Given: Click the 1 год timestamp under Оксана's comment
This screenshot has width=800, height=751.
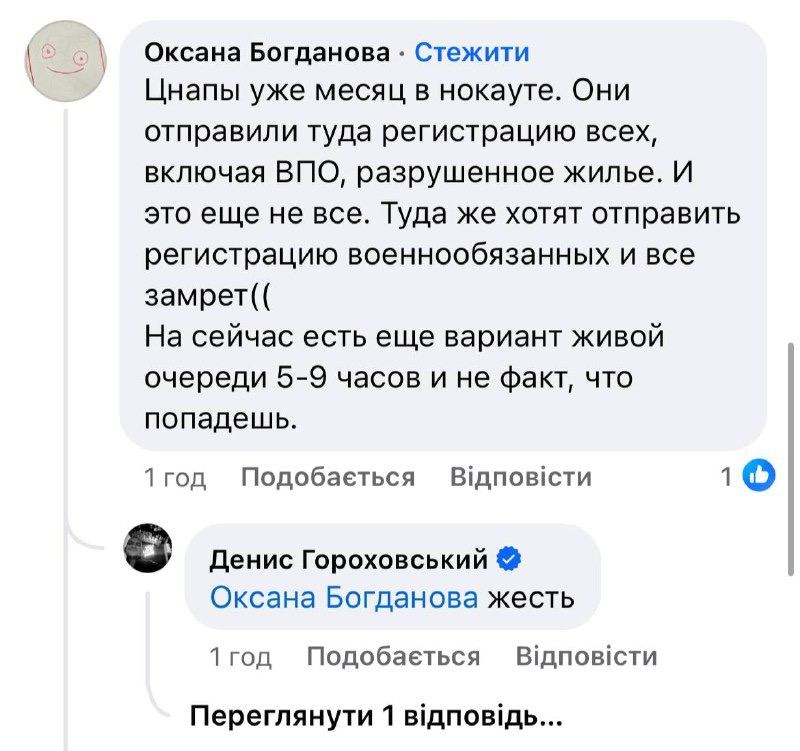Looking at the screenshot, I should (176, 478).
